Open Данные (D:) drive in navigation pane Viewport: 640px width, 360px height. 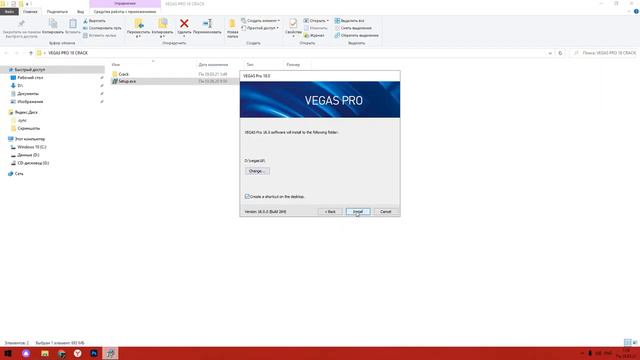tap(28, 155)
